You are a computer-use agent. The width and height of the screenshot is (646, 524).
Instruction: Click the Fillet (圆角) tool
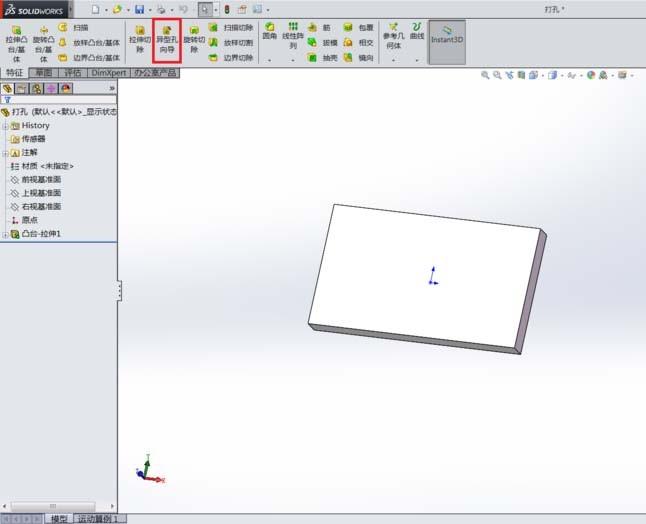pyautogui.click(x=269, y=31)
